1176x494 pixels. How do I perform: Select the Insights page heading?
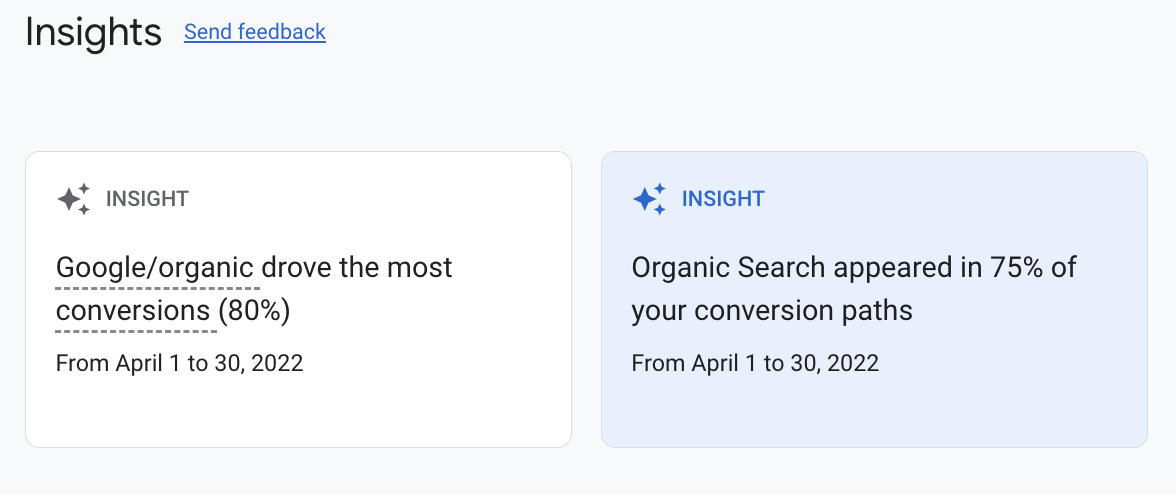(x=93, y=32)
